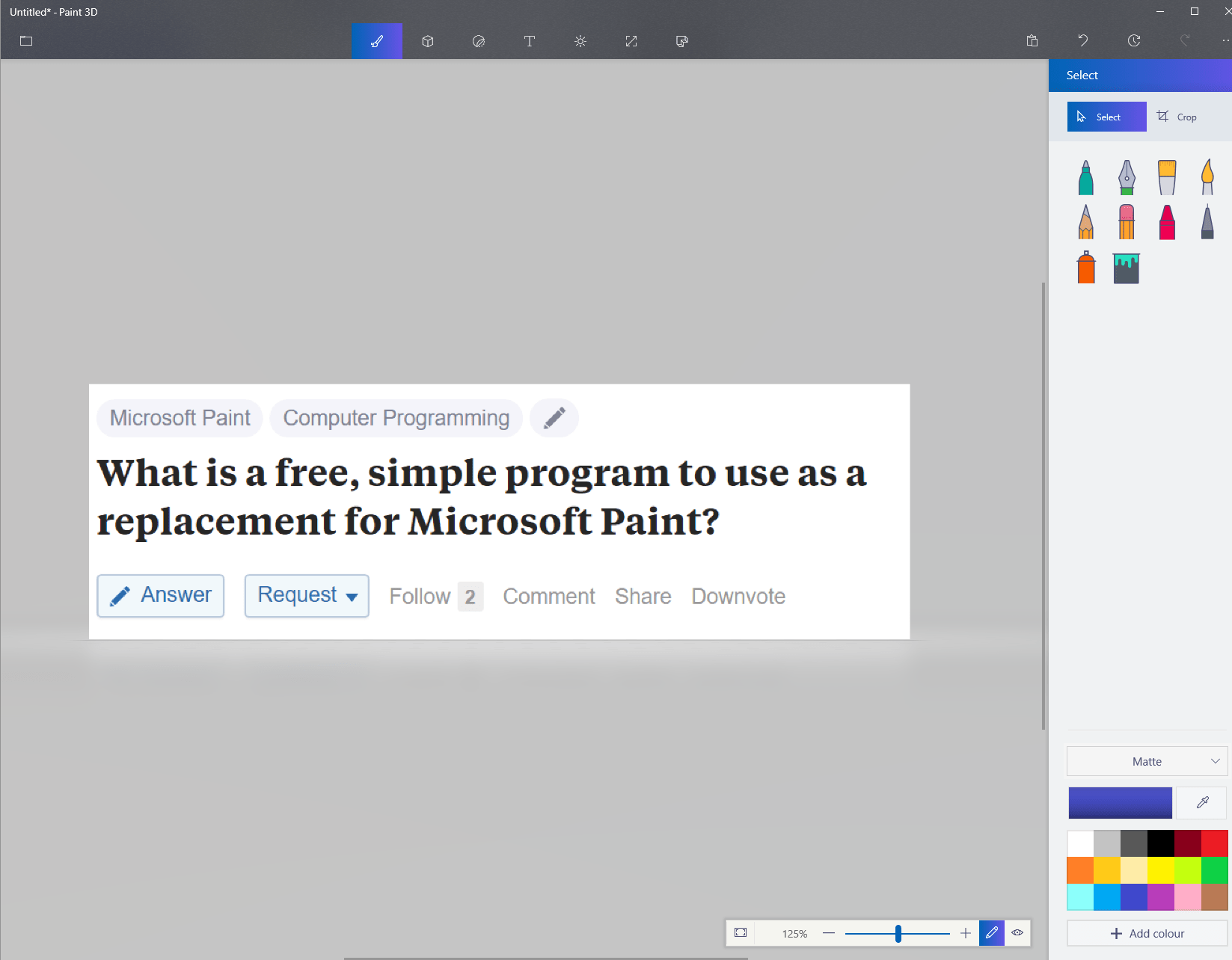
Task: Select the Brushes tab in toolbar
Action: tap(377, 41)
